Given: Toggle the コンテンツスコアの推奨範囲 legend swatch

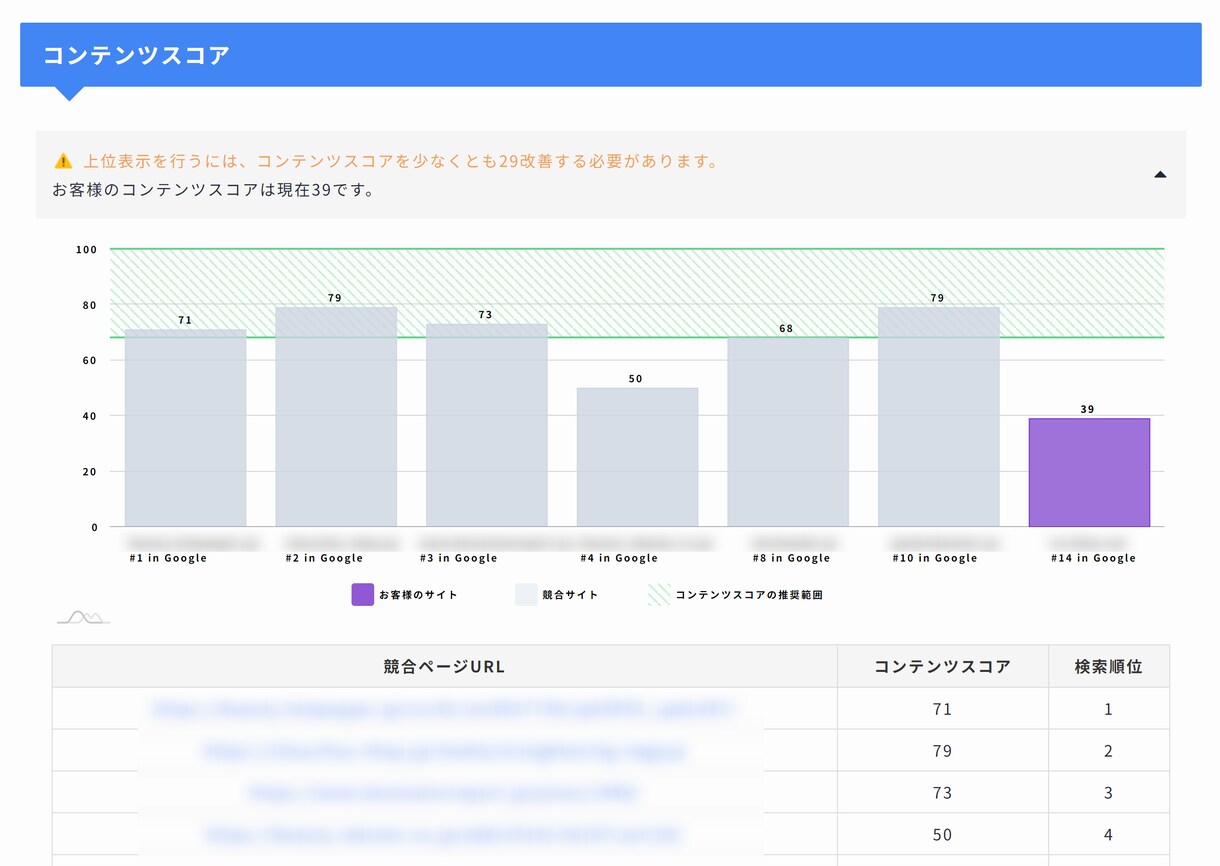Looking at the screenshot, I should coord(659,595).
